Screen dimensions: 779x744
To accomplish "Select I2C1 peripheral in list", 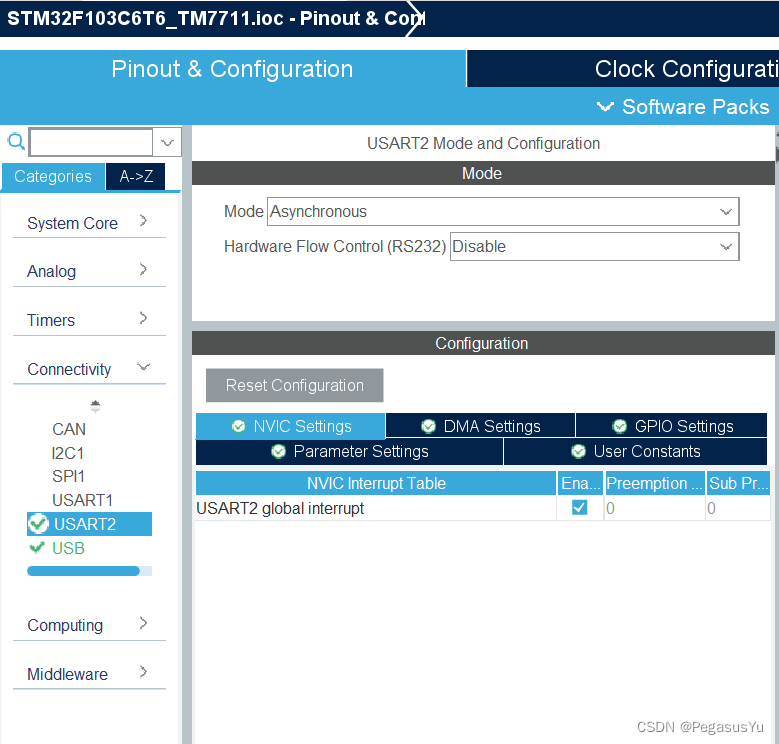I will (68, 453).
